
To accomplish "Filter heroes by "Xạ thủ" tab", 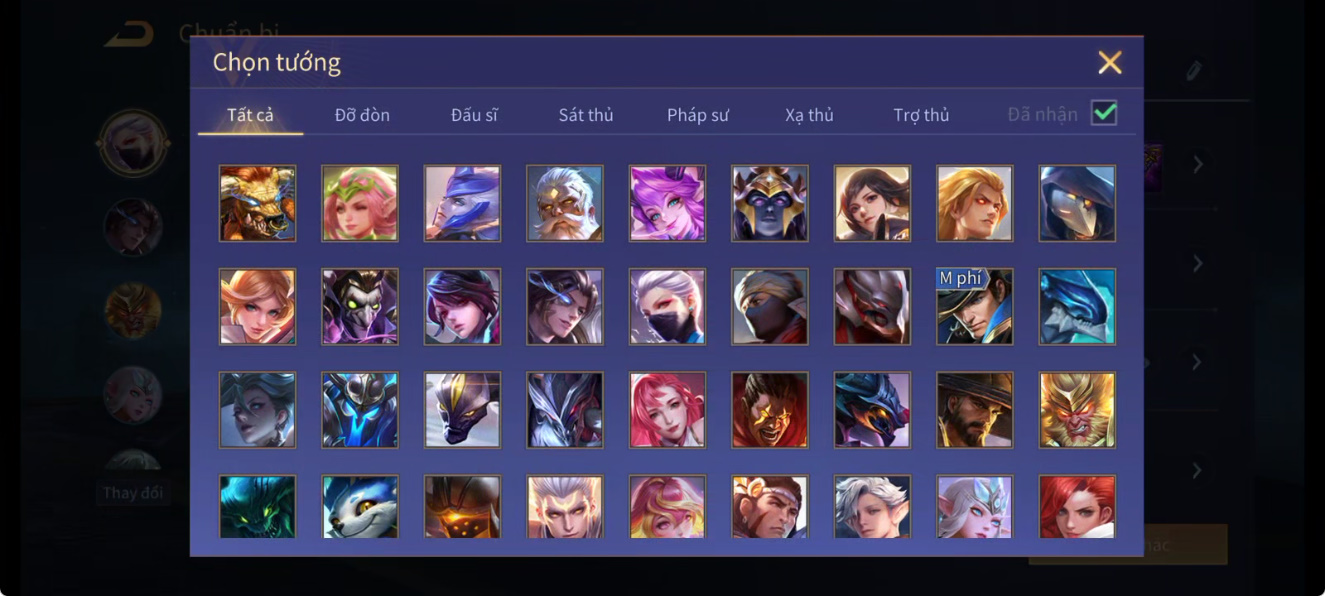I will point(809,115).
